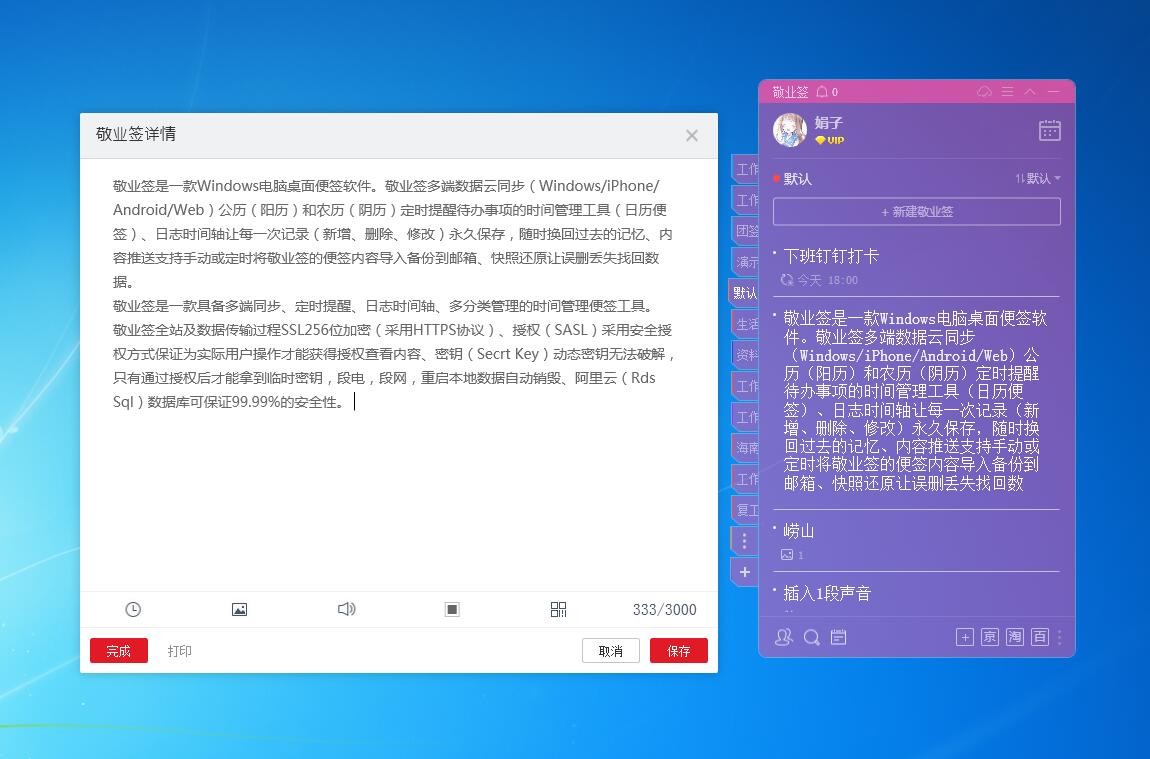
Task: Select the 默认 side tab
Action: click(744, 293)
